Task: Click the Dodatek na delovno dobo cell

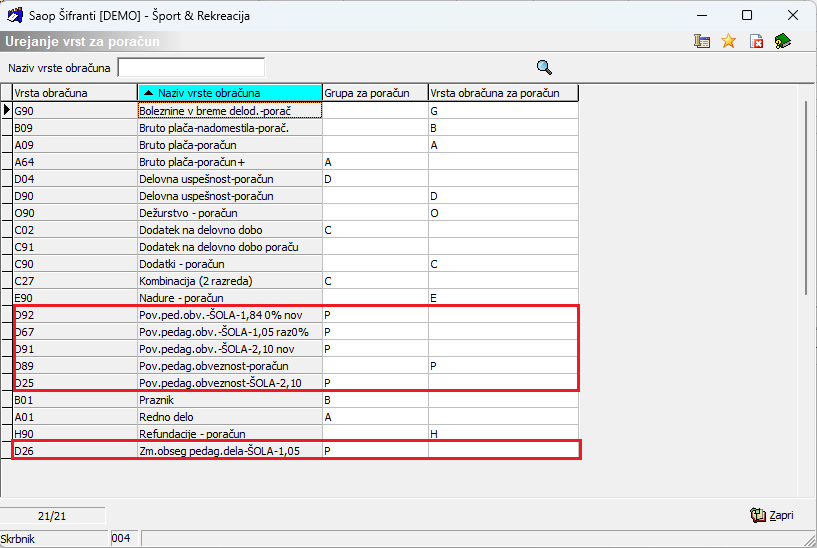Action: click(230, 230)
